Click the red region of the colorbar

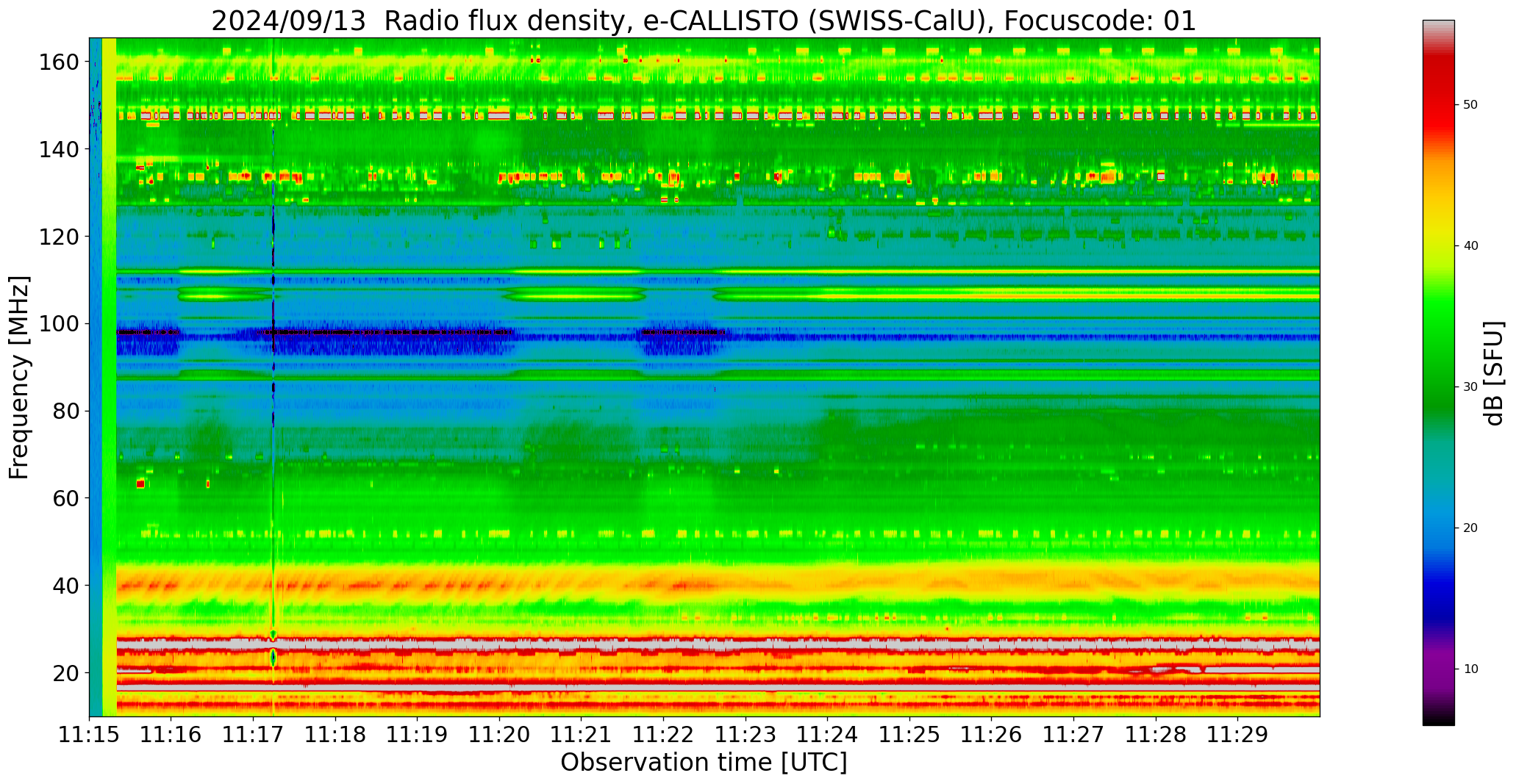point(1438,96)
